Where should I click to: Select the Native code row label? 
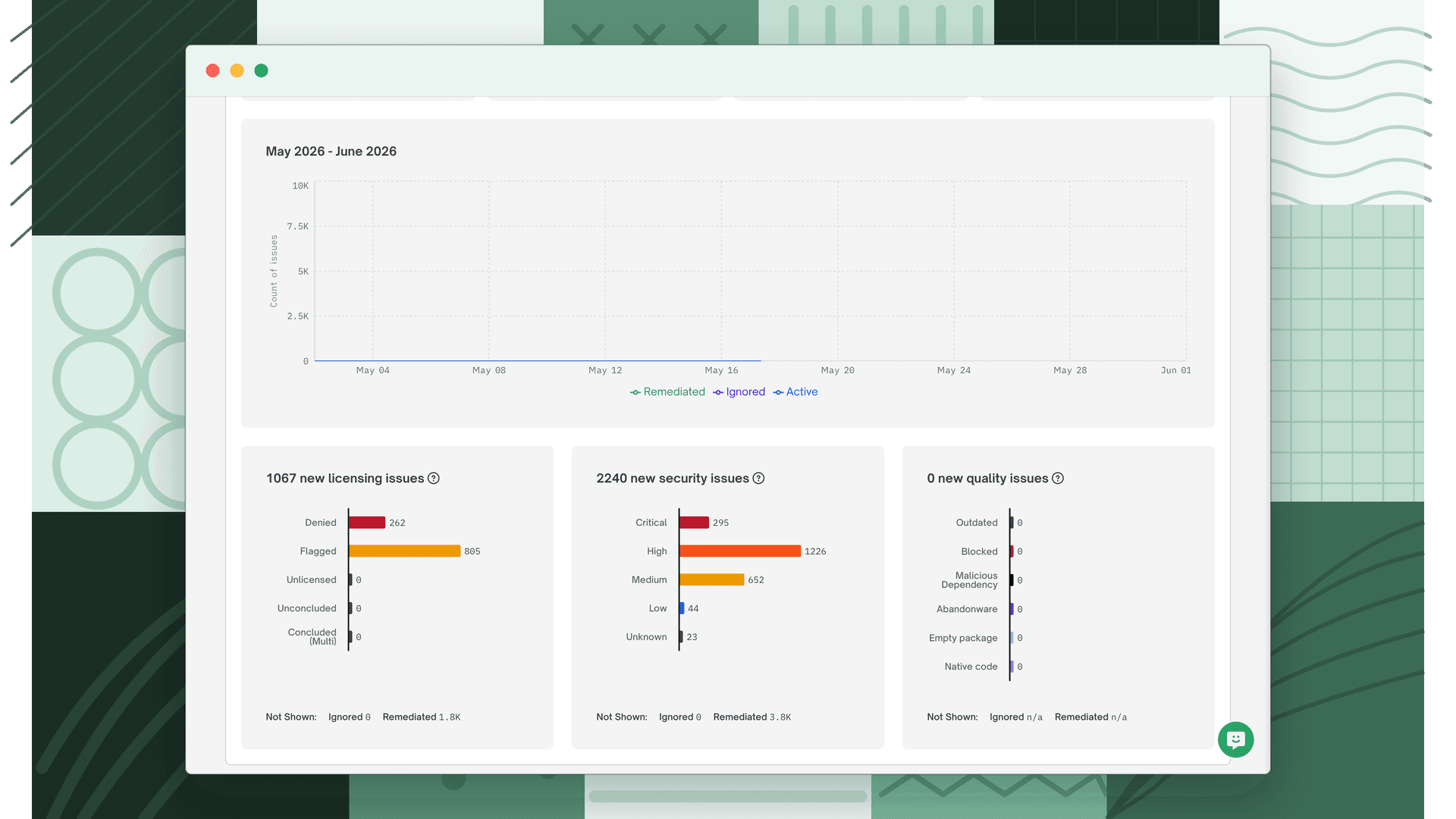[x=971, y=667]
